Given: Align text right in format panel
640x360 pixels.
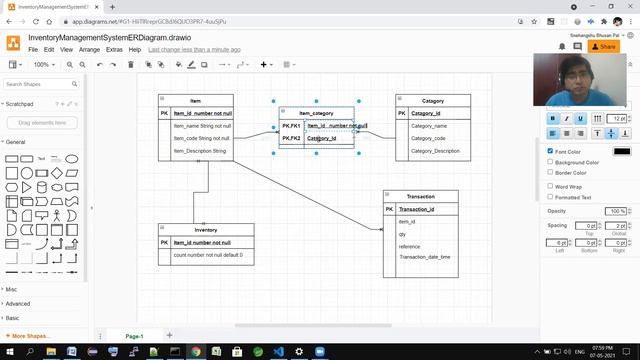Looking at the screenshot, I should coord(580,133).
